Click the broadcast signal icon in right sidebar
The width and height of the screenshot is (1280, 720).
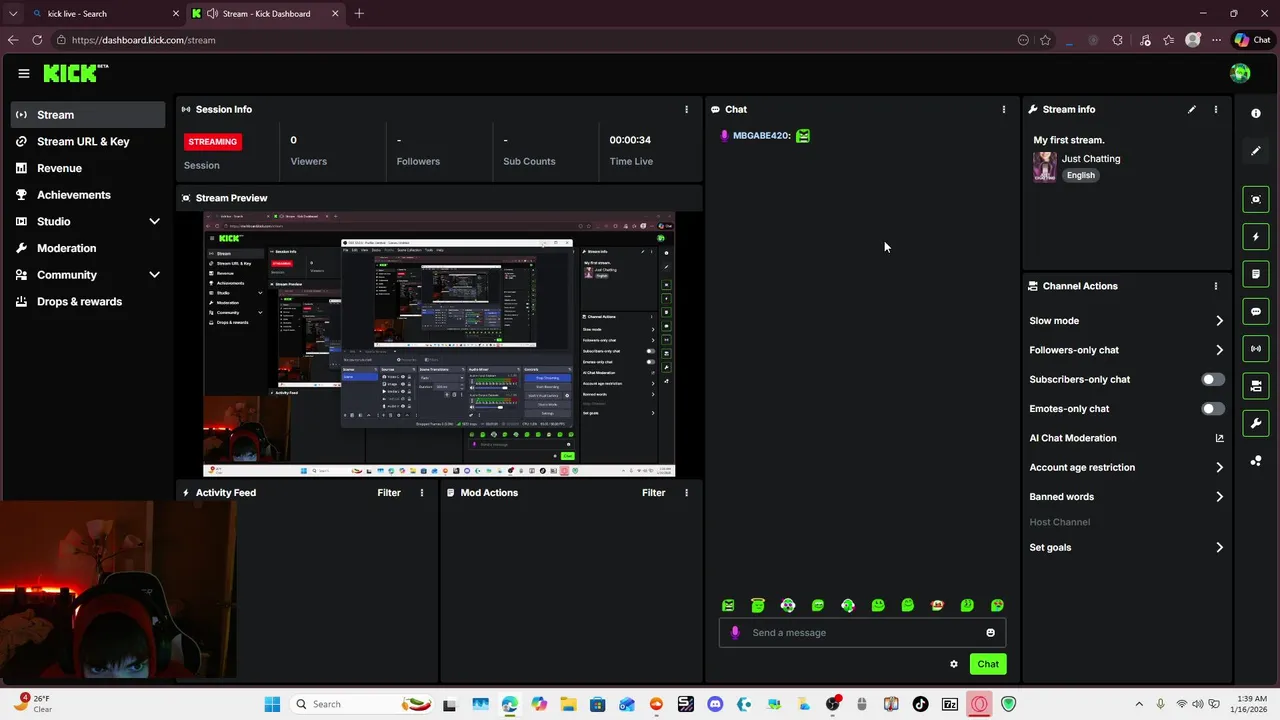coord(1256,348)
